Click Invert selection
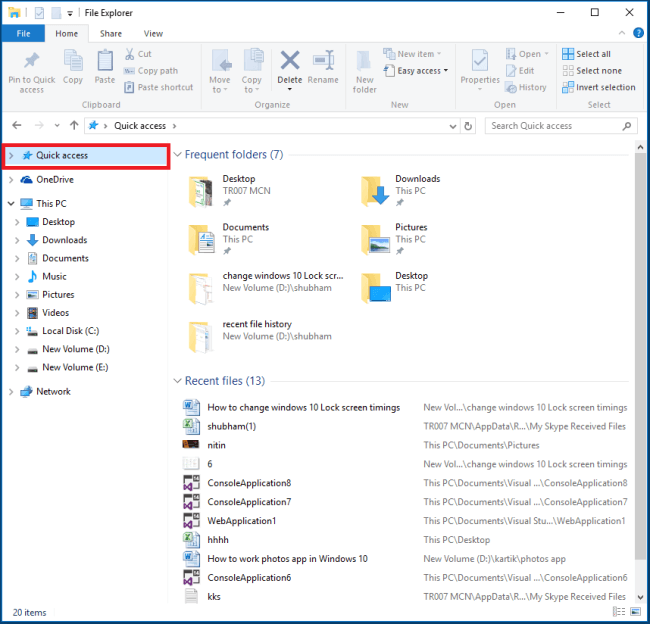Viewport: 650px width, 624px height. click(x=599, y=87)
